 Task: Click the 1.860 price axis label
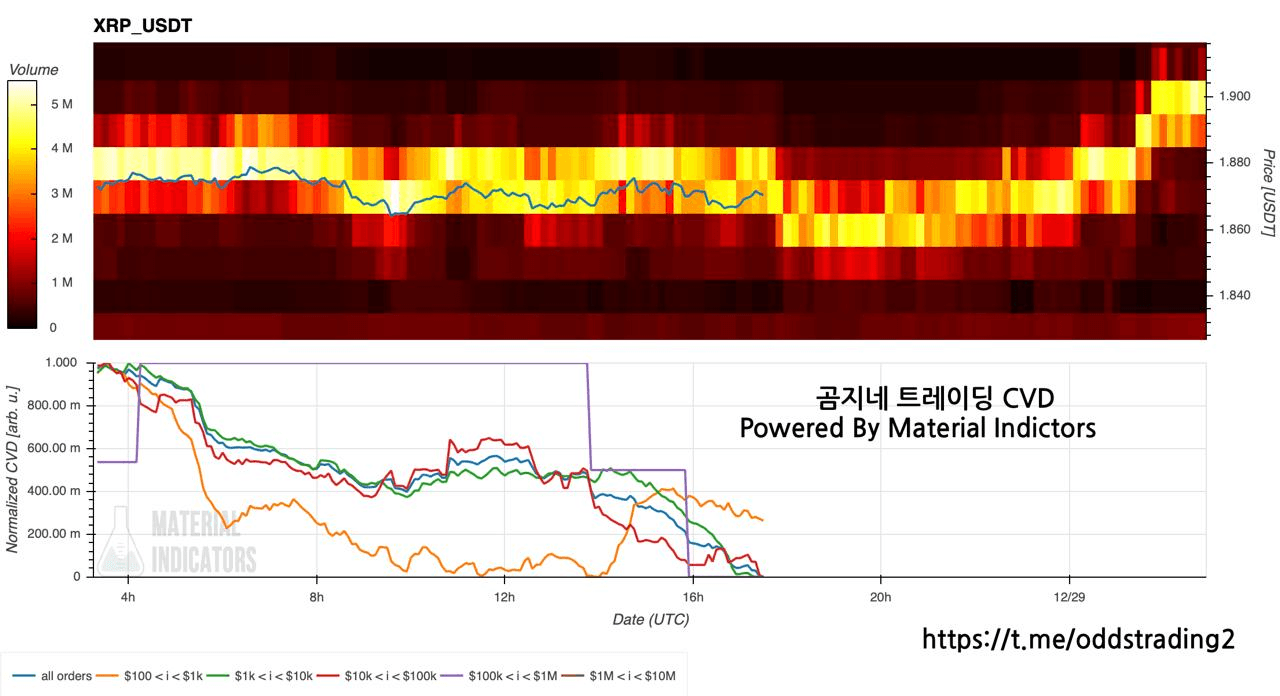[x=1233, y=229]
